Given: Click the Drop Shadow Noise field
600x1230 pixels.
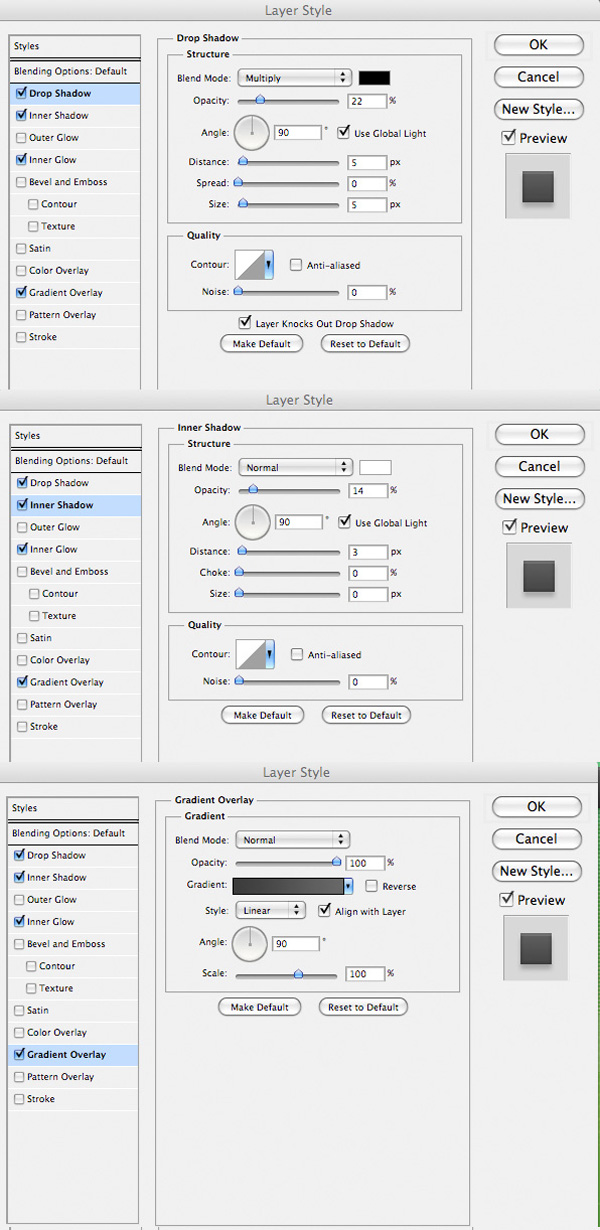Looking at the screenshot, I should (368, 291).
